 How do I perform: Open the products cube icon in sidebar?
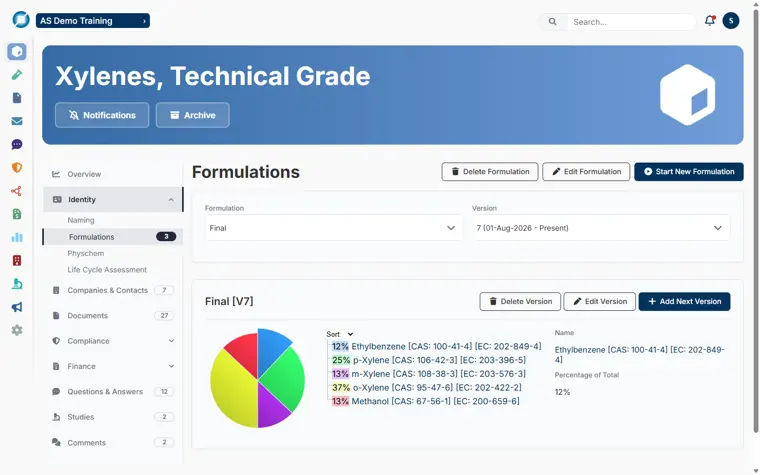click(x=17, y=51)
